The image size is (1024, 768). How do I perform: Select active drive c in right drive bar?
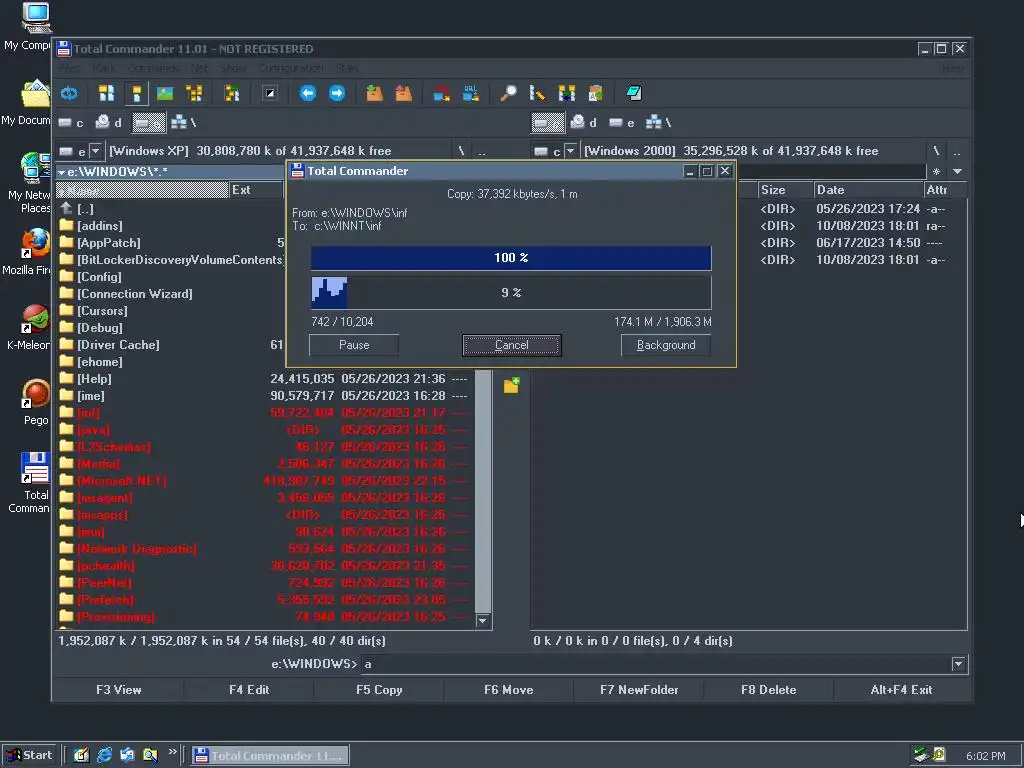click(x=548, y=122)
